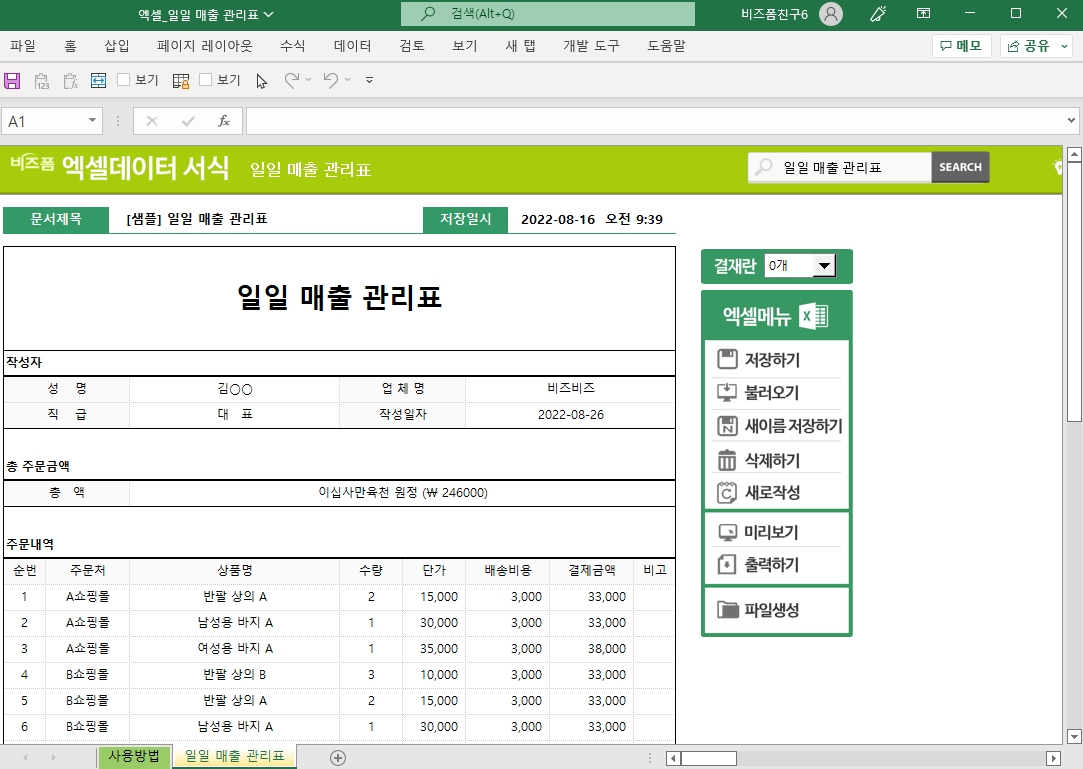Switch to the 사용방법 sheet tab
The height and width of the screenshot is (769, 1083).
pos(134,756)
